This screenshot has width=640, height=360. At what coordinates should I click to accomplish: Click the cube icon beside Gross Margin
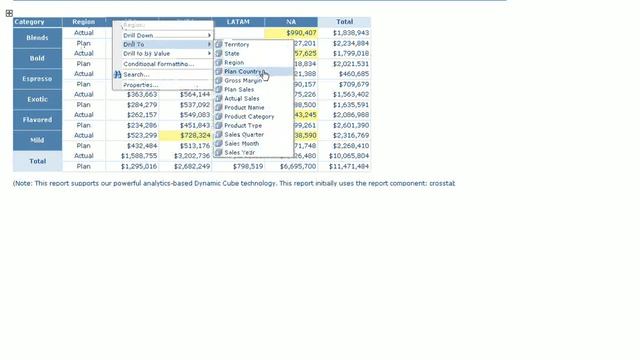(219, 80)
